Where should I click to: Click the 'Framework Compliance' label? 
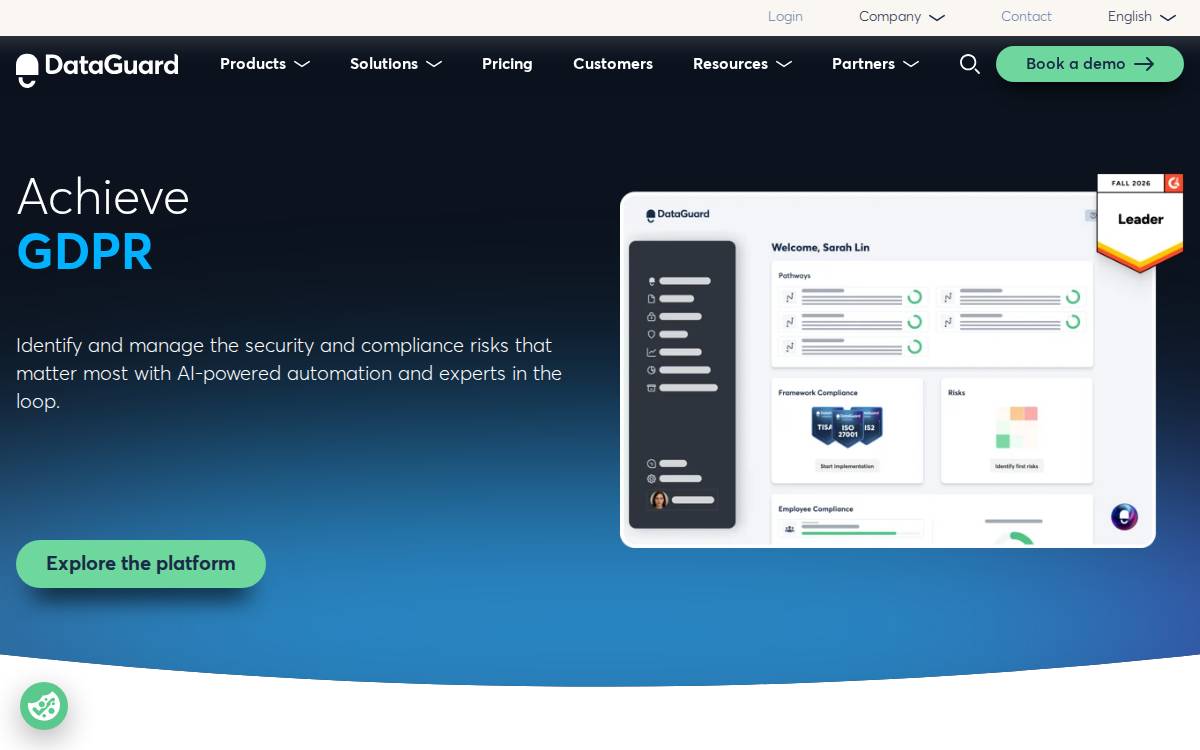pos(818,393)
